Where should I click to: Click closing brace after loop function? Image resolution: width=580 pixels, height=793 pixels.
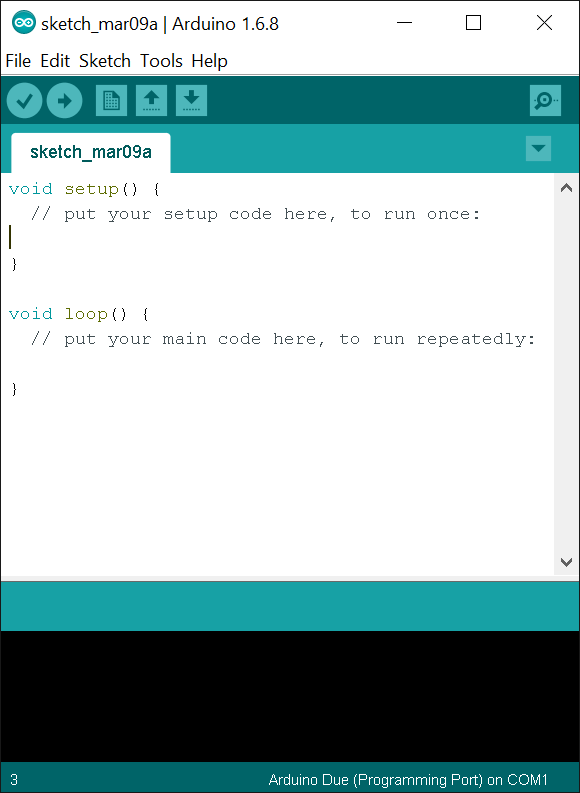click(14, 389)
